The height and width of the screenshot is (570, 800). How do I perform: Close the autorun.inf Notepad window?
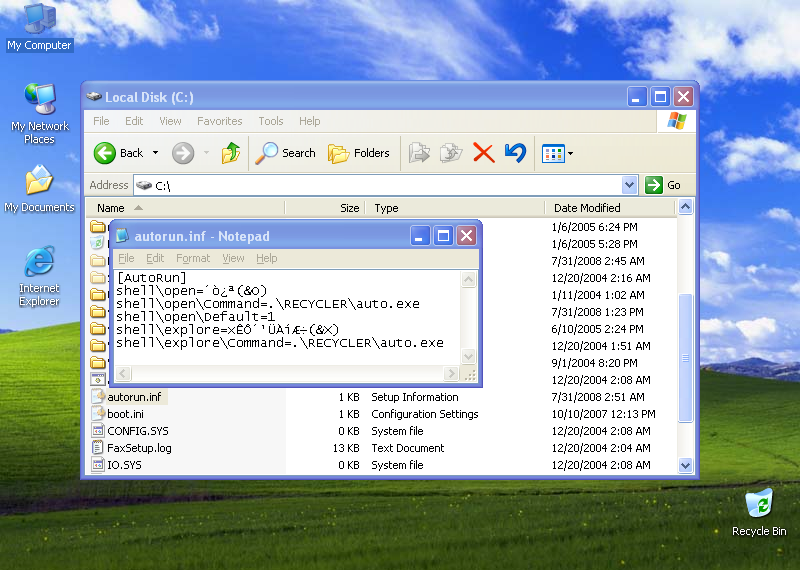click(466, 236)
